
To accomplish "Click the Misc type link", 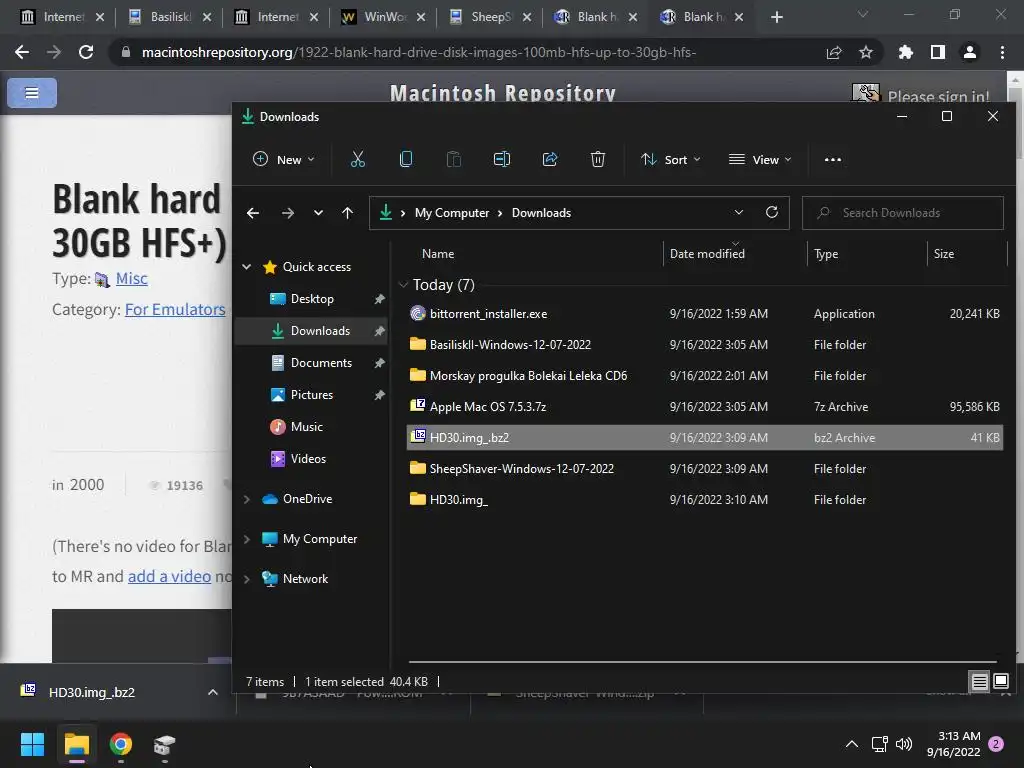I will 131,279.
